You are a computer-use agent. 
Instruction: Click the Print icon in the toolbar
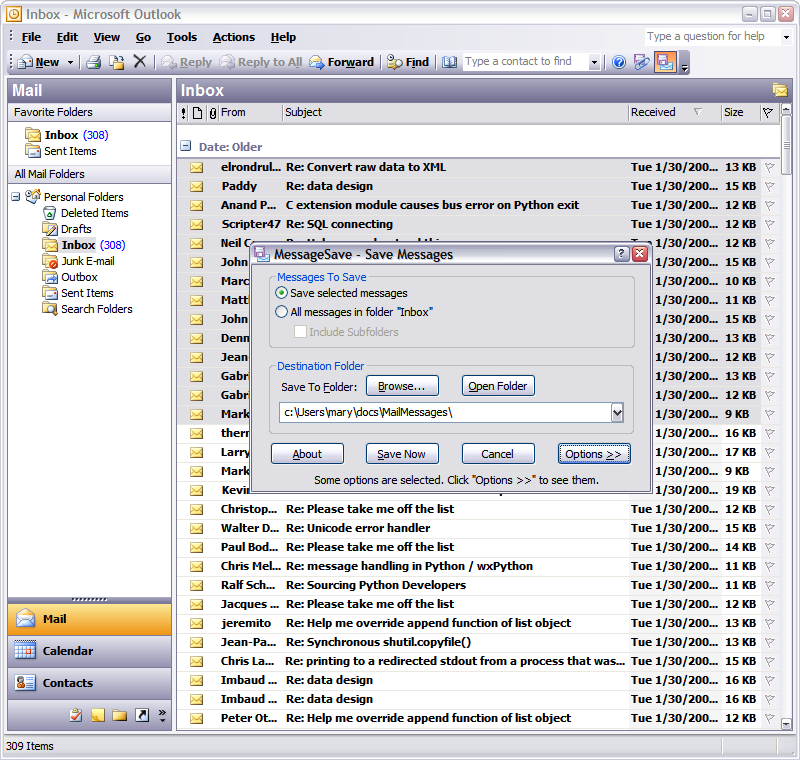pos(93,62)
